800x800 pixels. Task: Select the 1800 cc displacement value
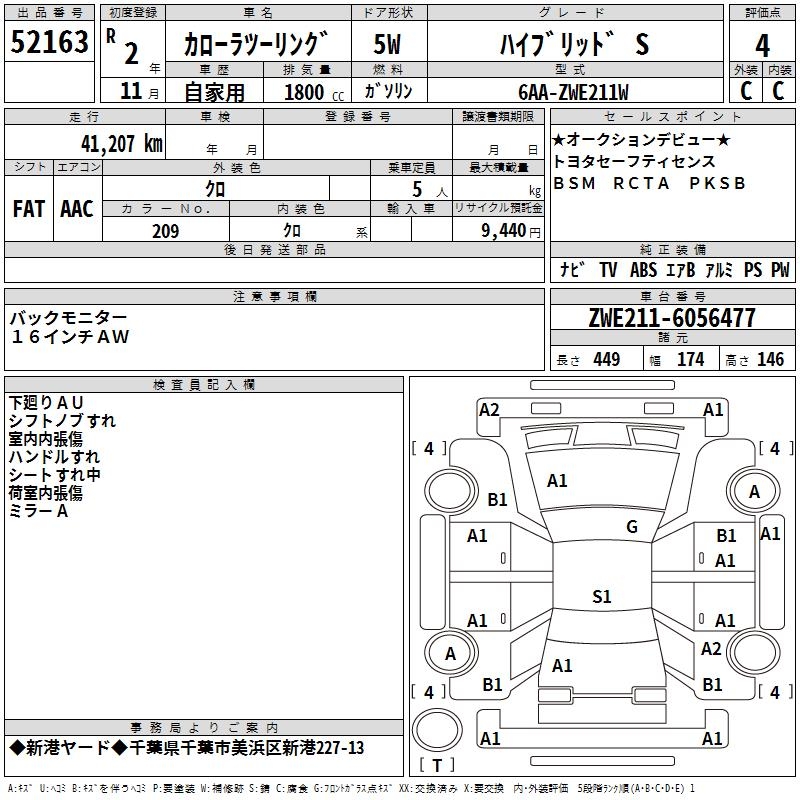310,92
